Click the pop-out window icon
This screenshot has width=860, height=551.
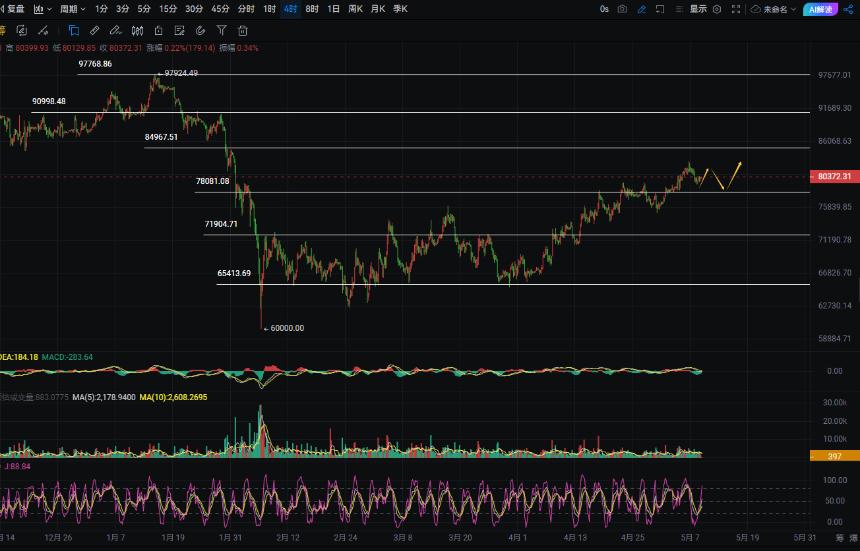[660, 9]
